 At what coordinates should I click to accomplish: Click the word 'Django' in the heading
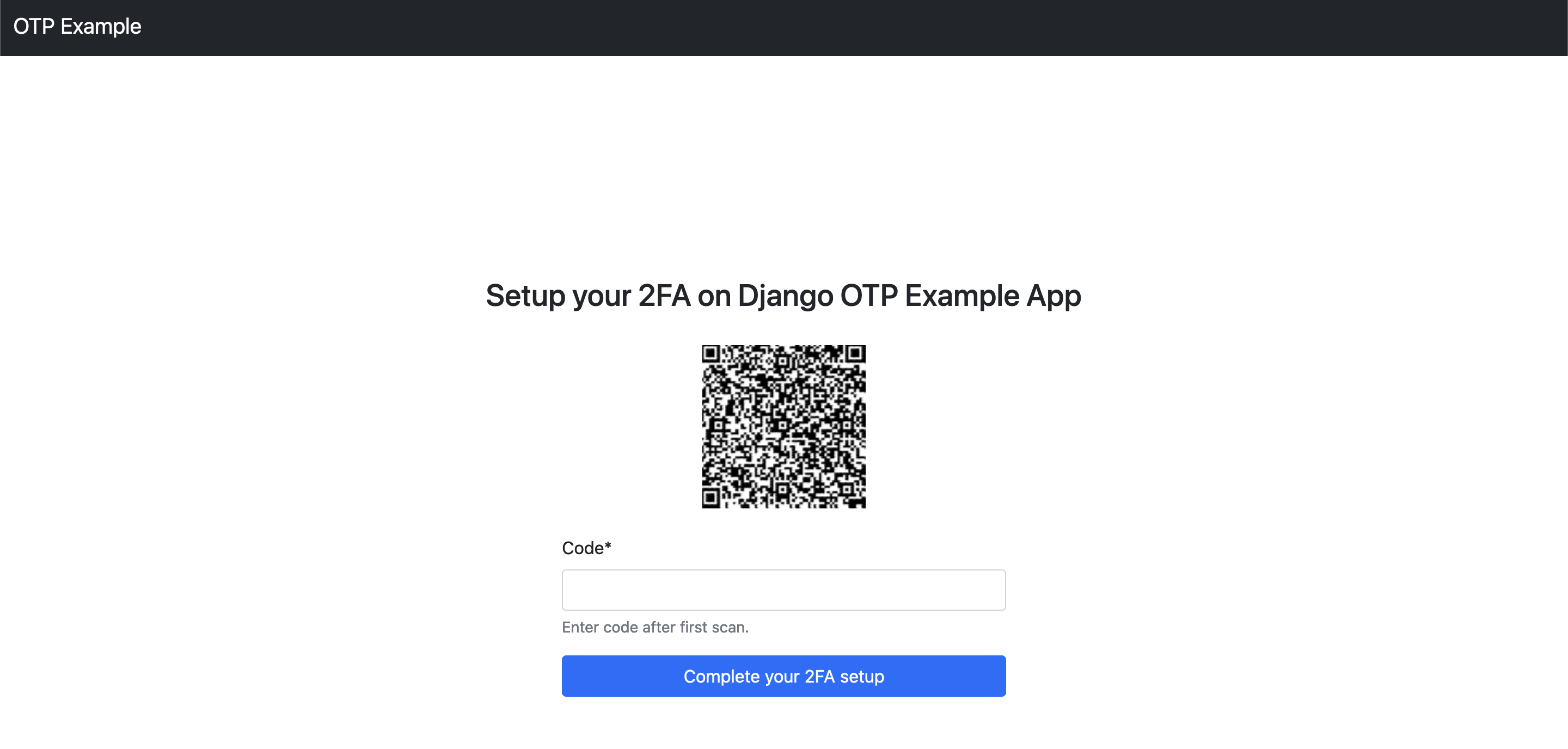click(x=785, y=296)
